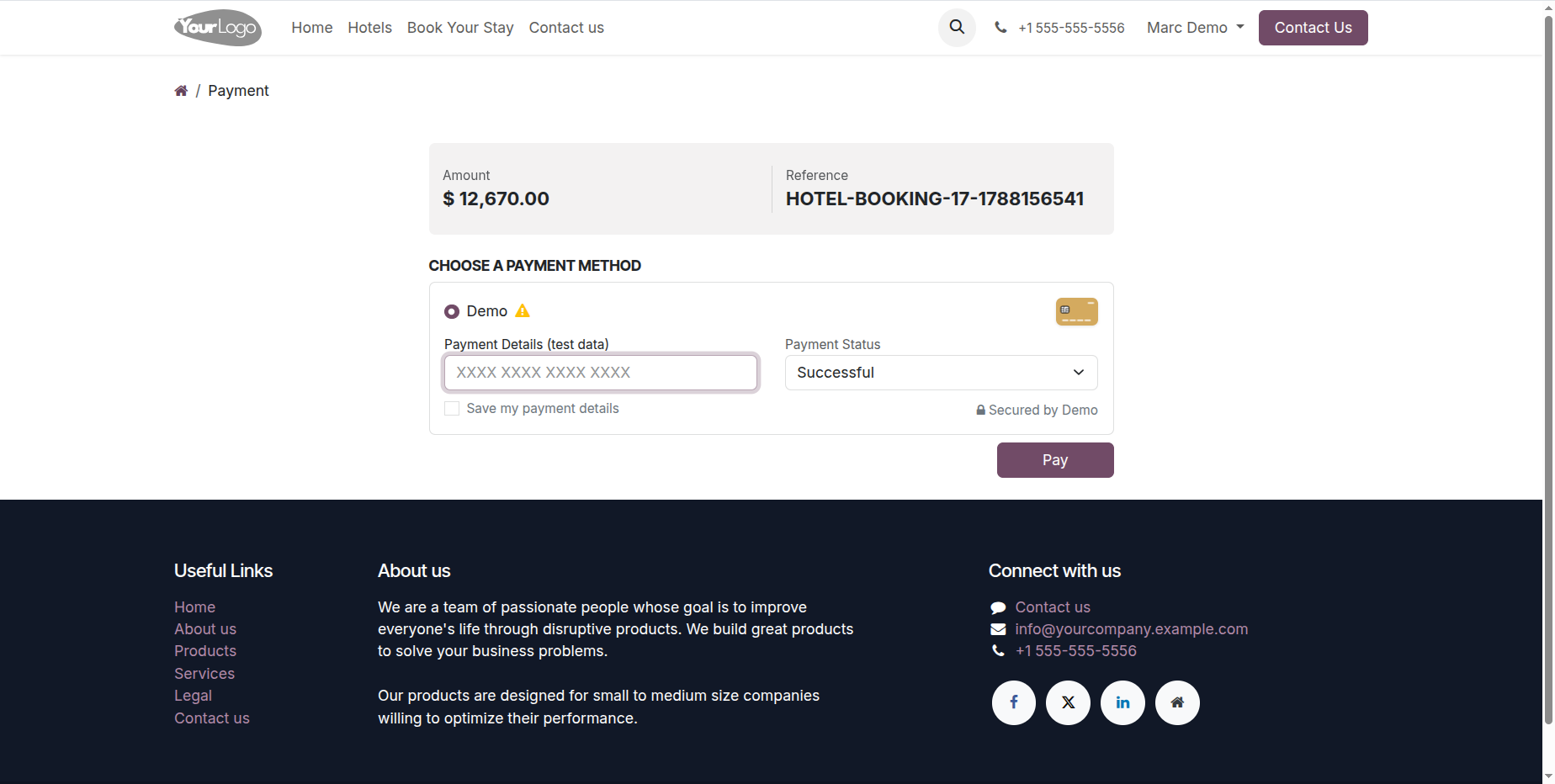Open the X (Twitter) social icon
This screenshot has width=1555, height=784.
coord(1069,702)
